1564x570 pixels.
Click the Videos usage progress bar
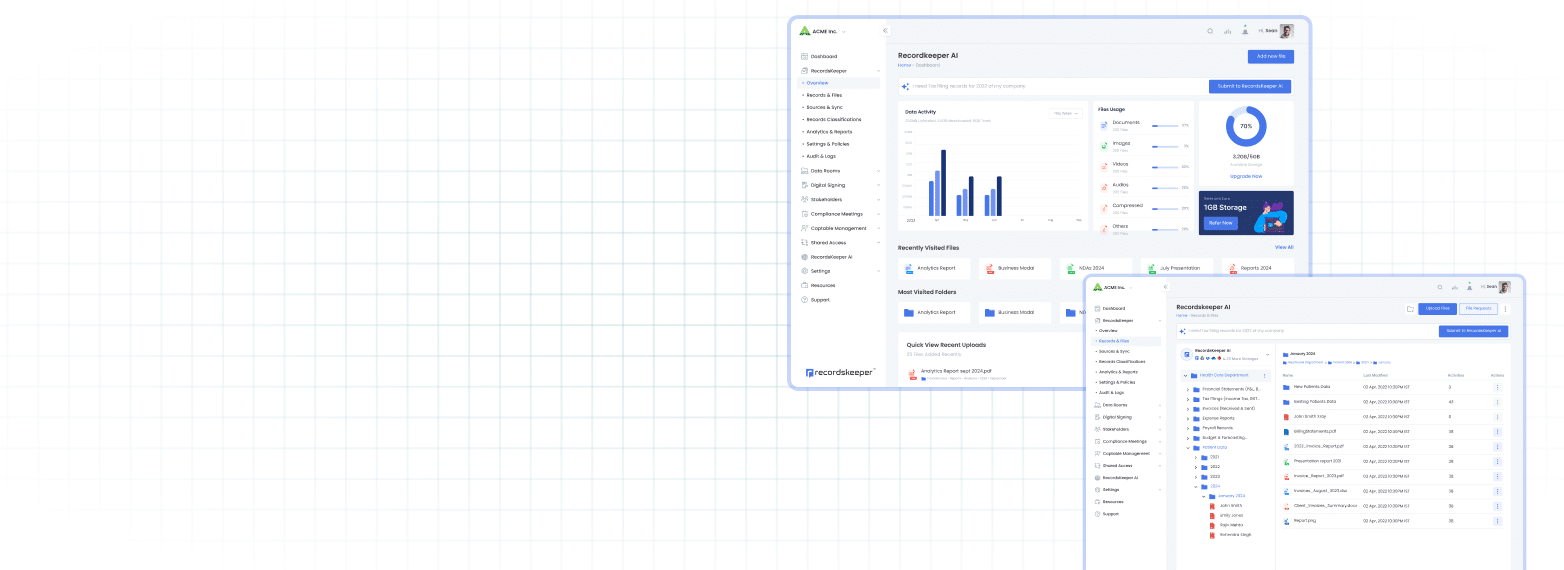[x=1164, y=167]
